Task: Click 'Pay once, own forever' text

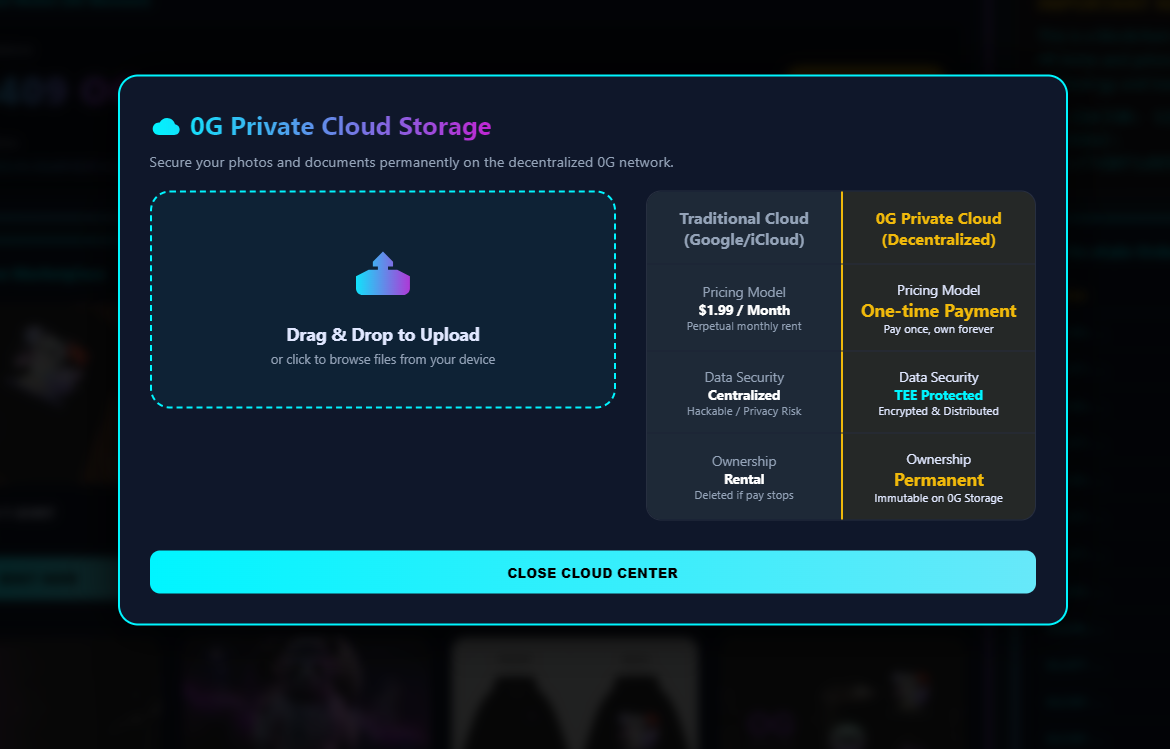Action: coord(939,329)
